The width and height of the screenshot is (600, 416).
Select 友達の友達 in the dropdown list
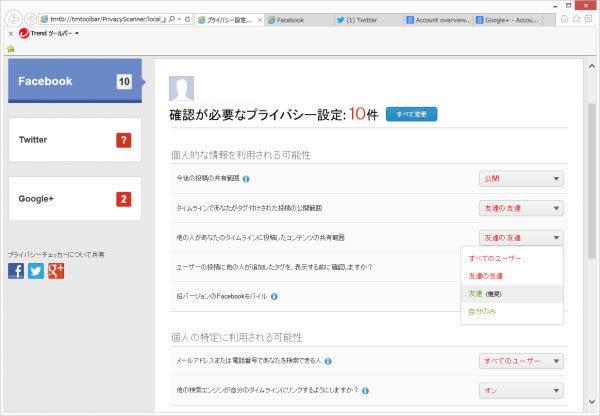(512, 276)
